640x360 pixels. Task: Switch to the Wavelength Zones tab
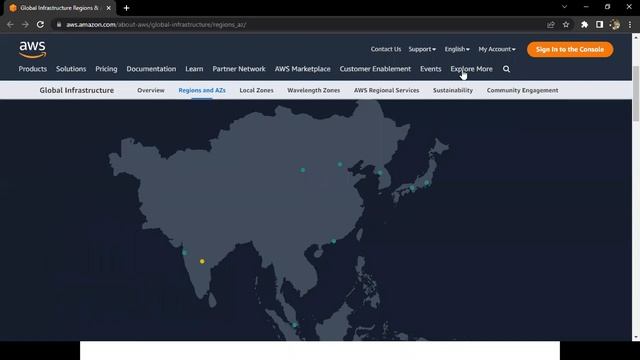click(313, 90)
